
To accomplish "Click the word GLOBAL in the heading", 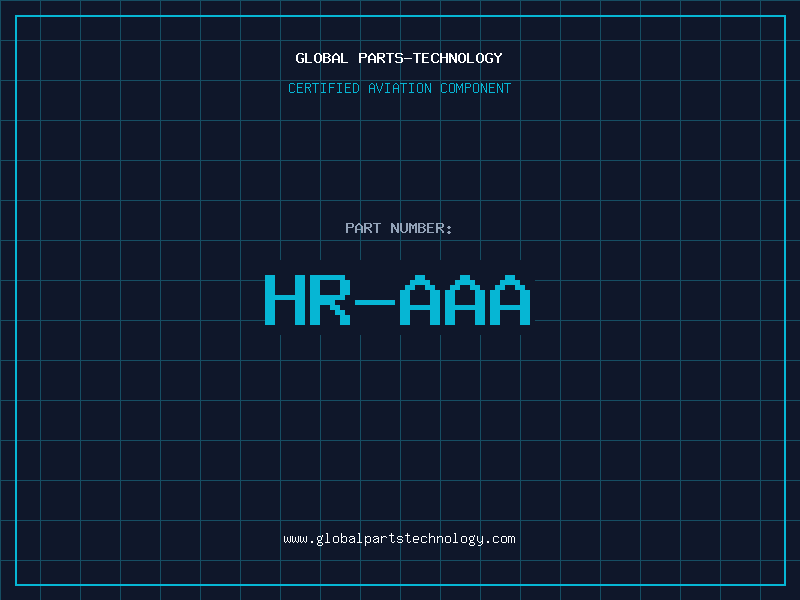I will 322,58.
